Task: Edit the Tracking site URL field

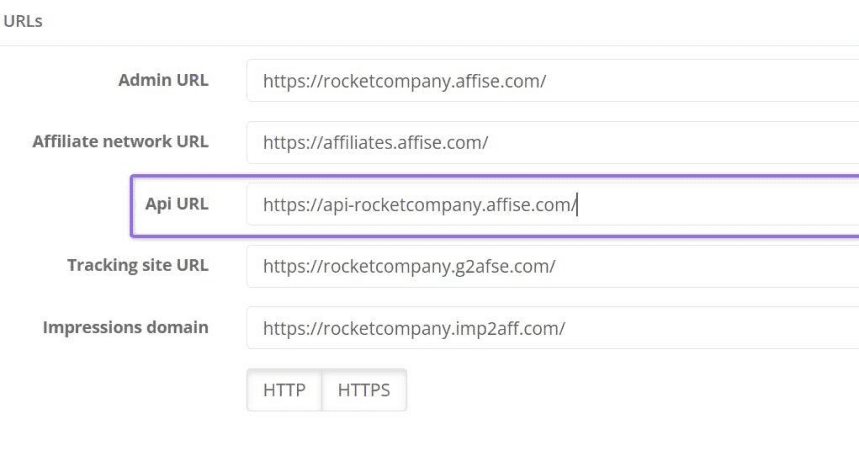Action: point(553,266)
